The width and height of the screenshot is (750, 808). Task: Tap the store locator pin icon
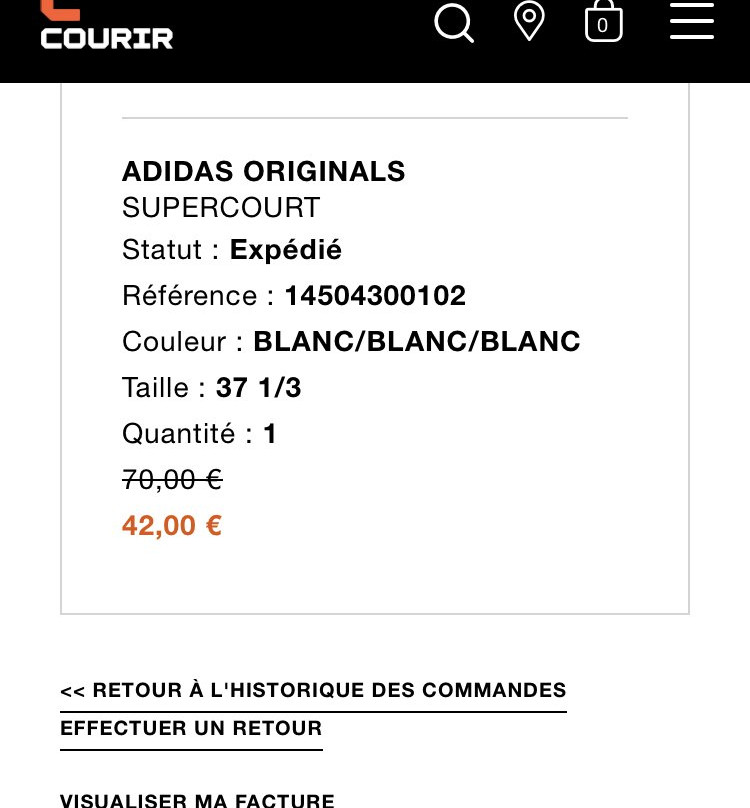pos(529,21)
